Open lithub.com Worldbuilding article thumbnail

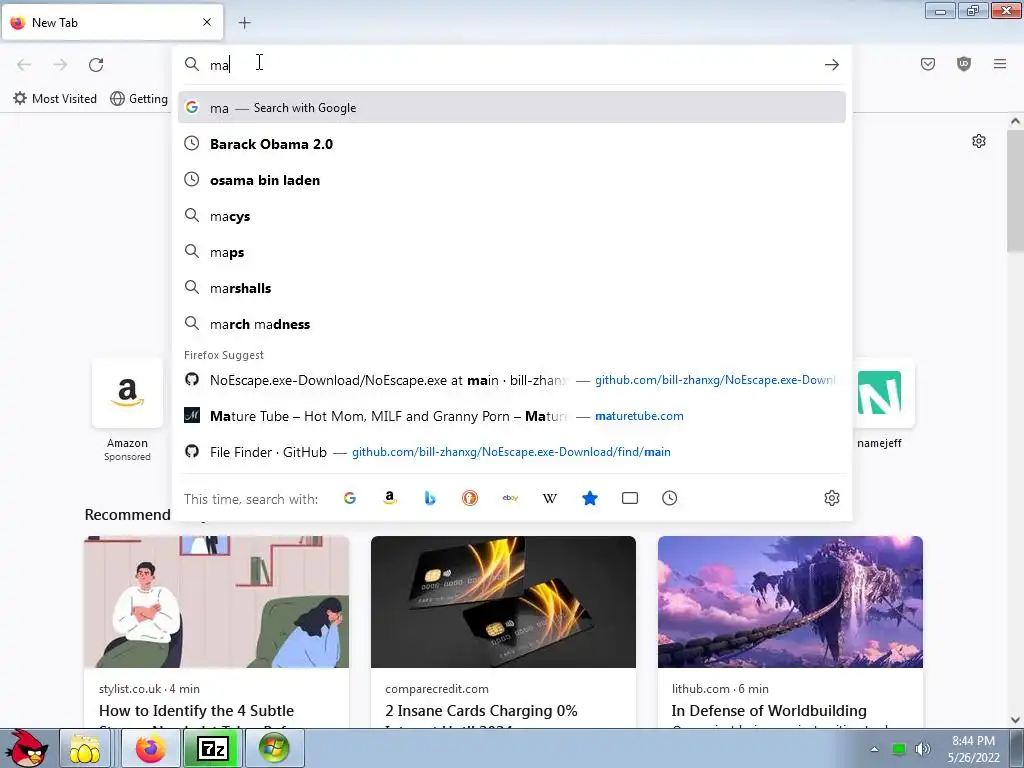click(x=790, y=601)
